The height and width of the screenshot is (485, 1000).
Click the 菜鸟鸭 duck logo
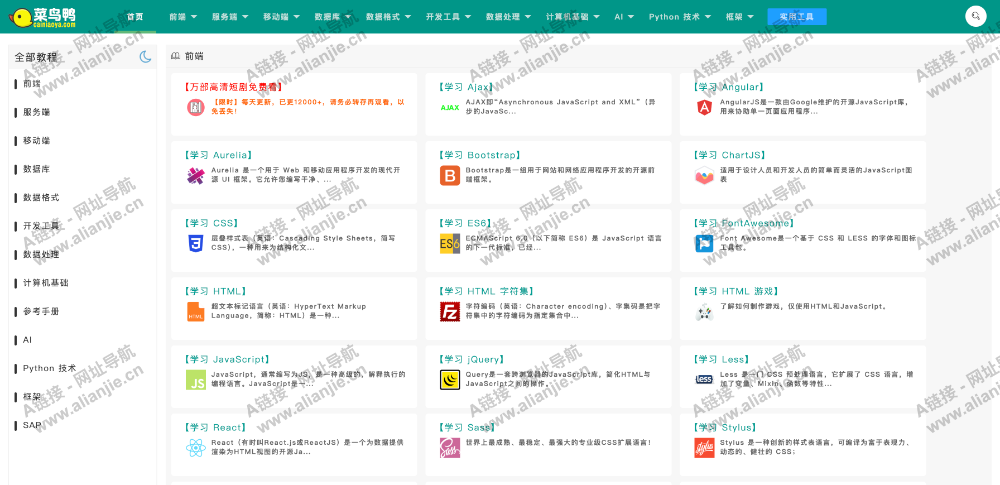(43, 17)
